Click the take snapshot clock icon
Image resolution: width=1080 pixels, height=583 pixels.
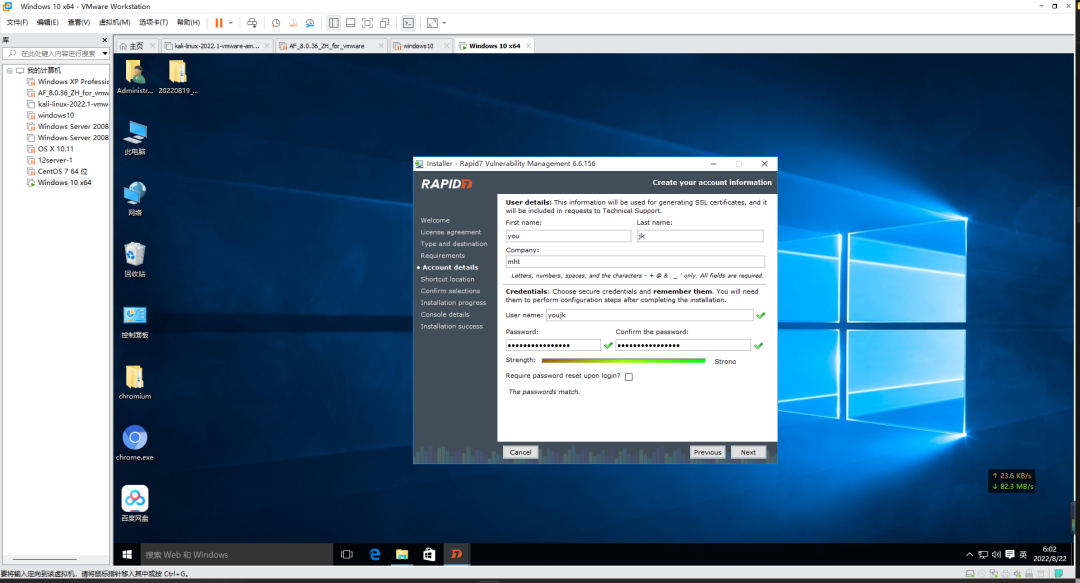[x=276, y=23]
